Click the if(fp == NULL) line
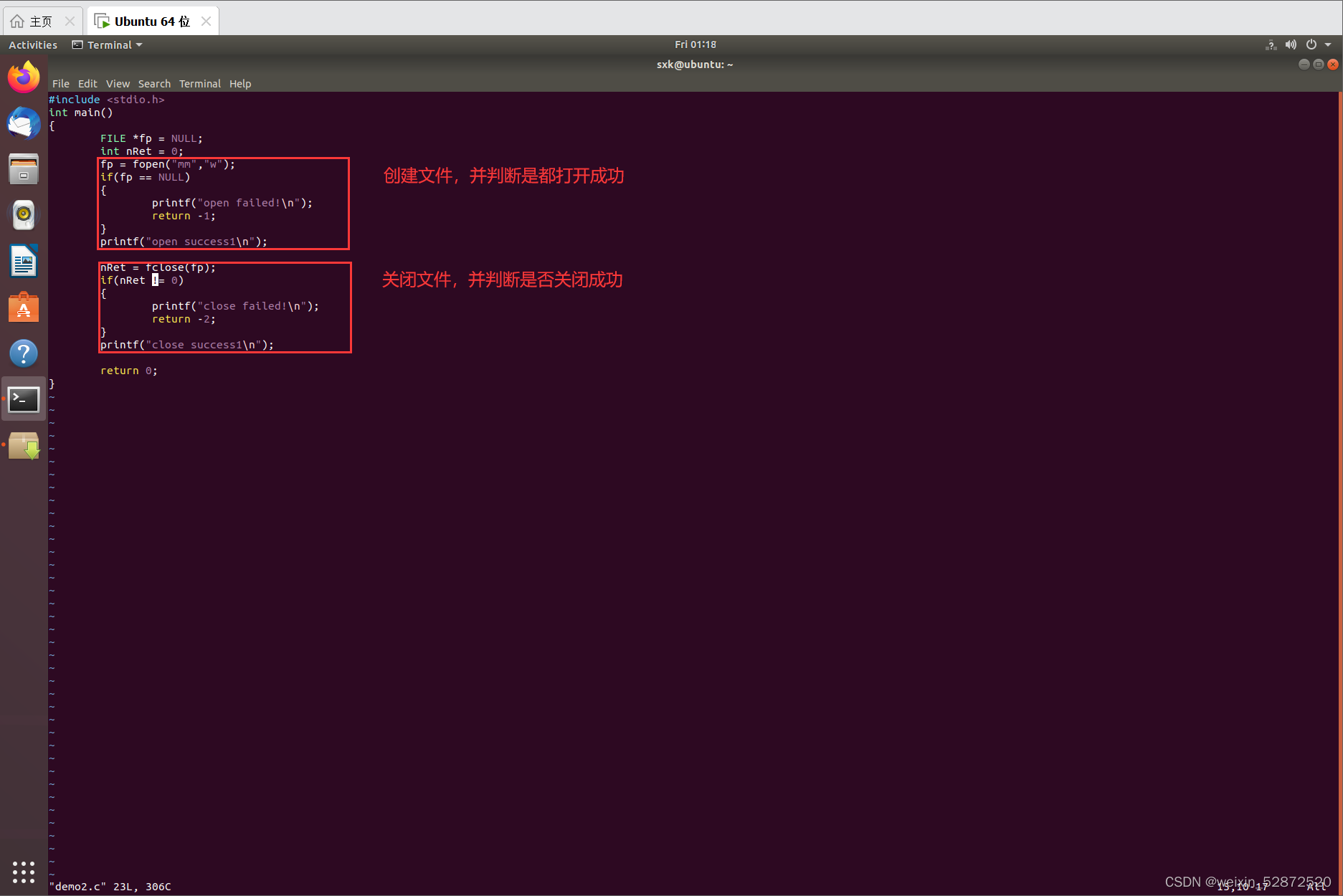This screenshot has height=896, width=1343. (x=146, y=177)
